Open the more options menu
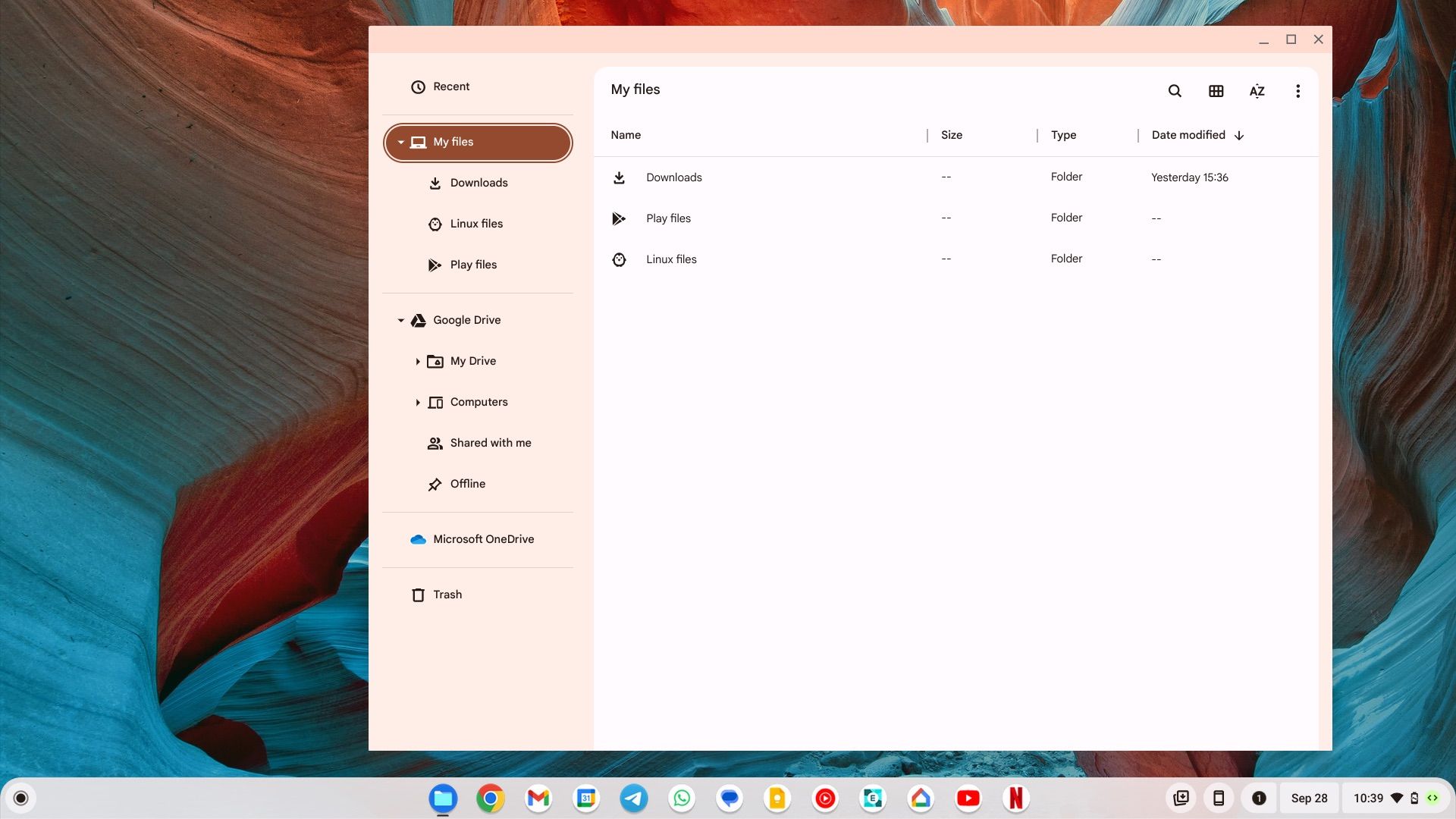The width and height of the screenshot is (1456, 819). [1298, 90]
